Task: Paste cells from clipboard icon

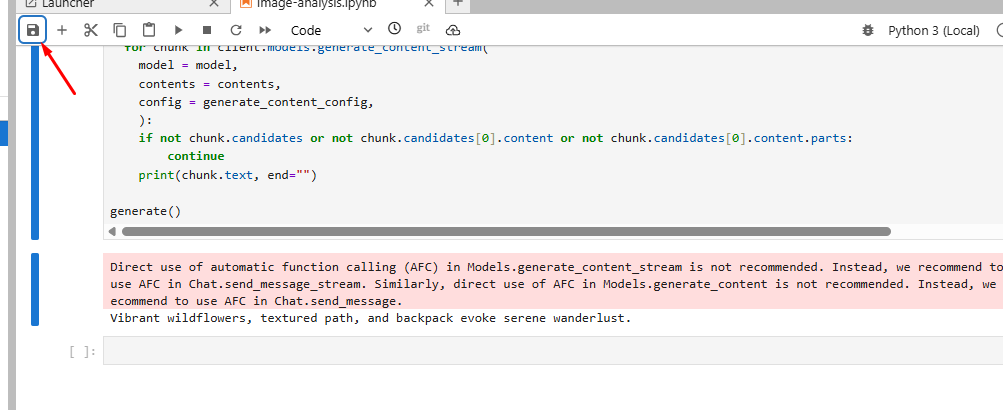Action: click(149, 30)
